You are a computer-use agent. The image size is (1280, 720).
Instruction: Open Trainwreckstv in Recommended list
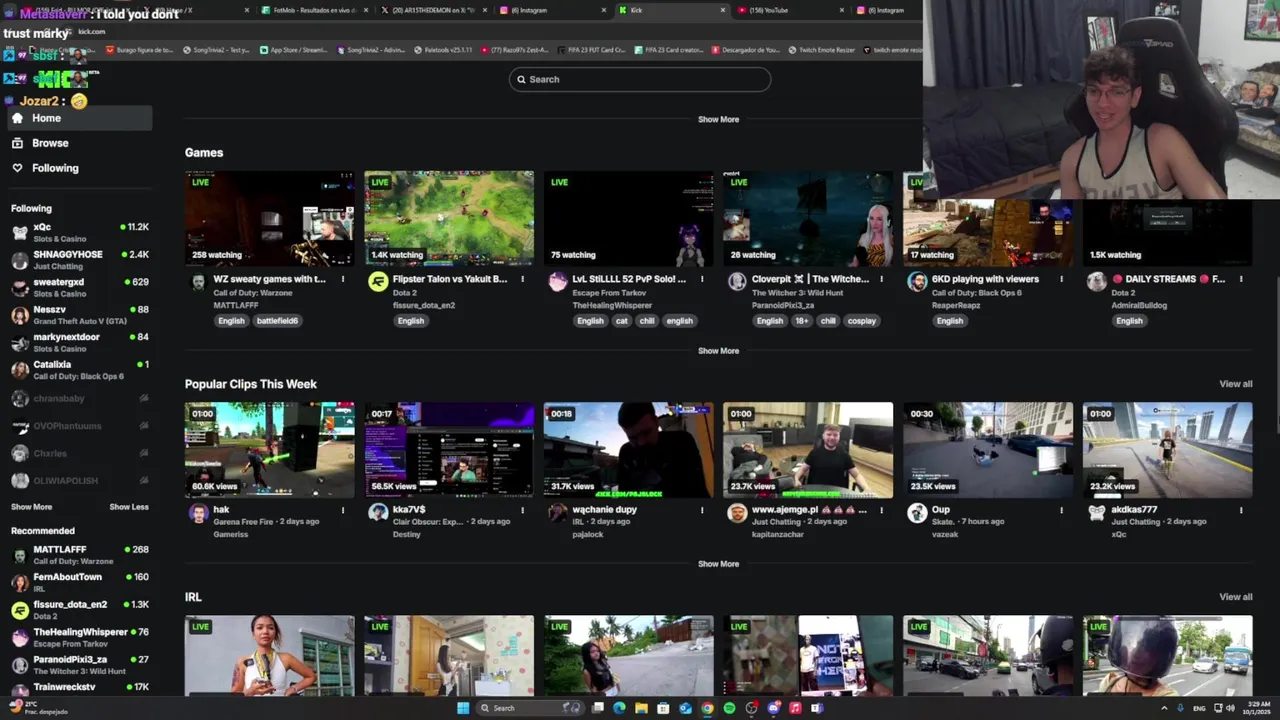(80, 687)
